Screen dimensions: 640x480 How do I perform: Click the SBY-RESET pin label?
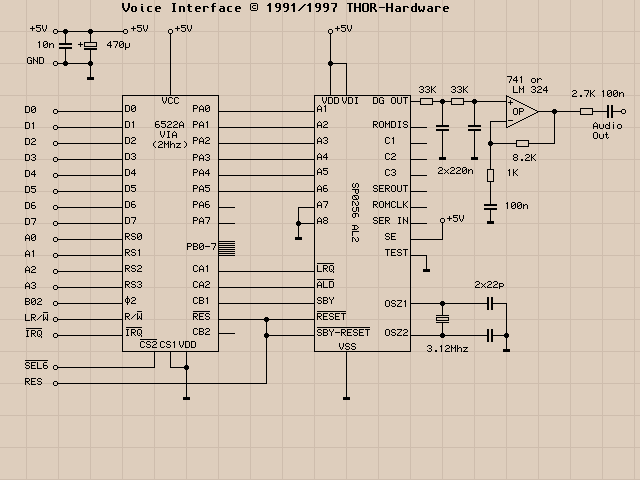(343, 332)
